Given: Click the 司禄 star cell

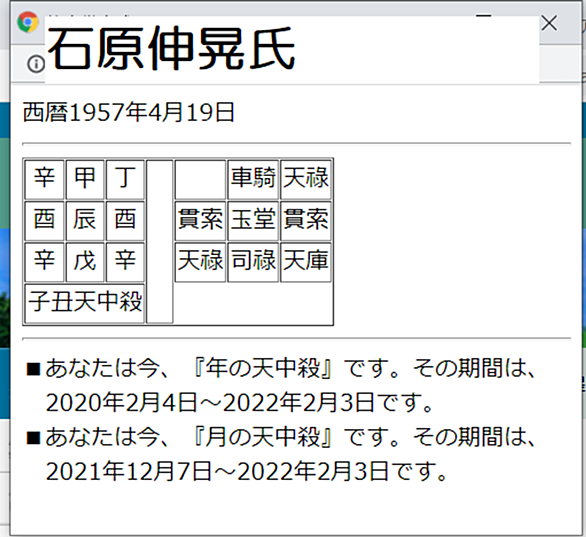Looking at the screenshot, I should [x=253, y=262].
